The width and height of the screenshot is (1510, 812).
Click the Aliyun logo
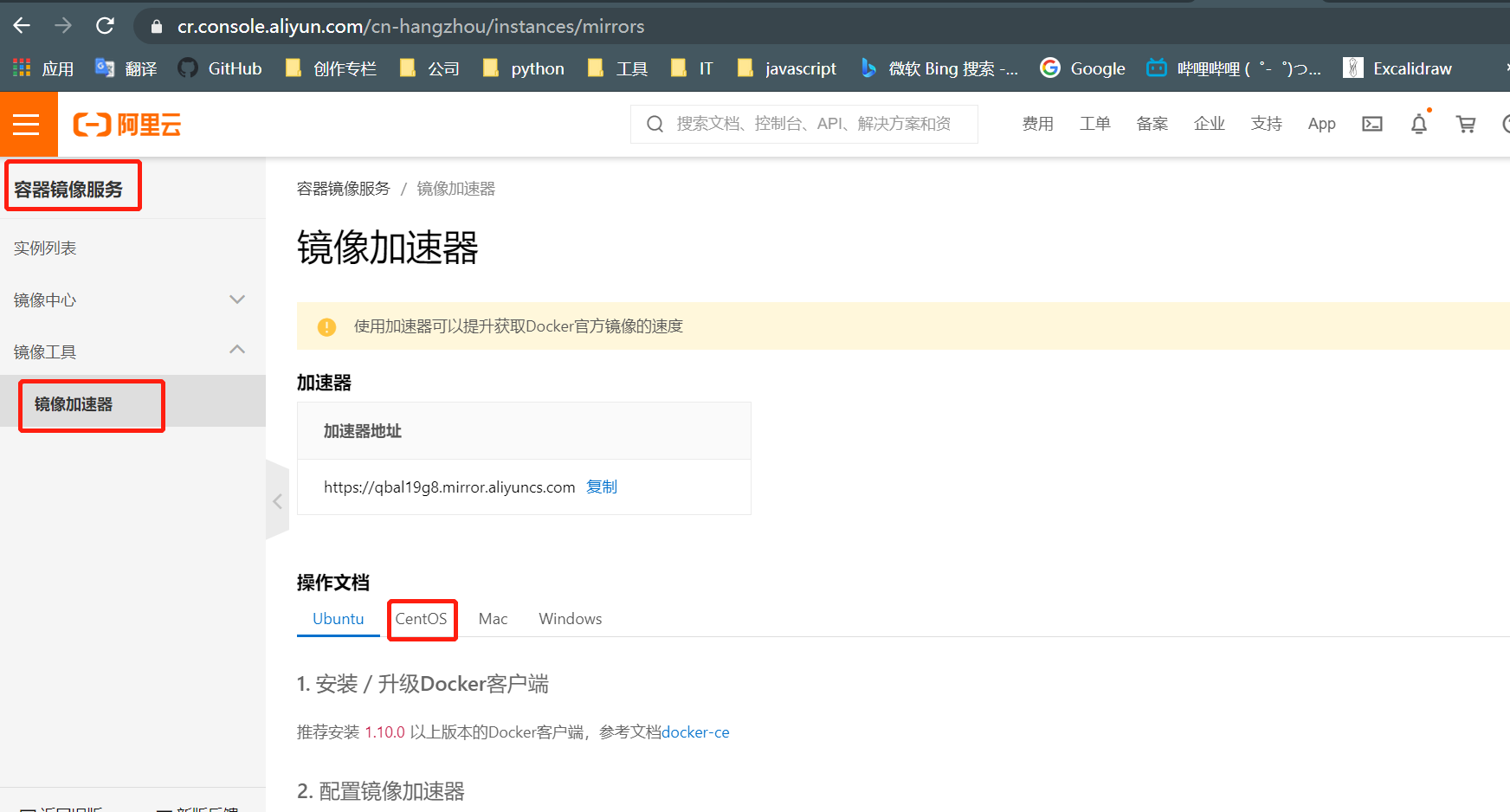click(x=127, y=125)
